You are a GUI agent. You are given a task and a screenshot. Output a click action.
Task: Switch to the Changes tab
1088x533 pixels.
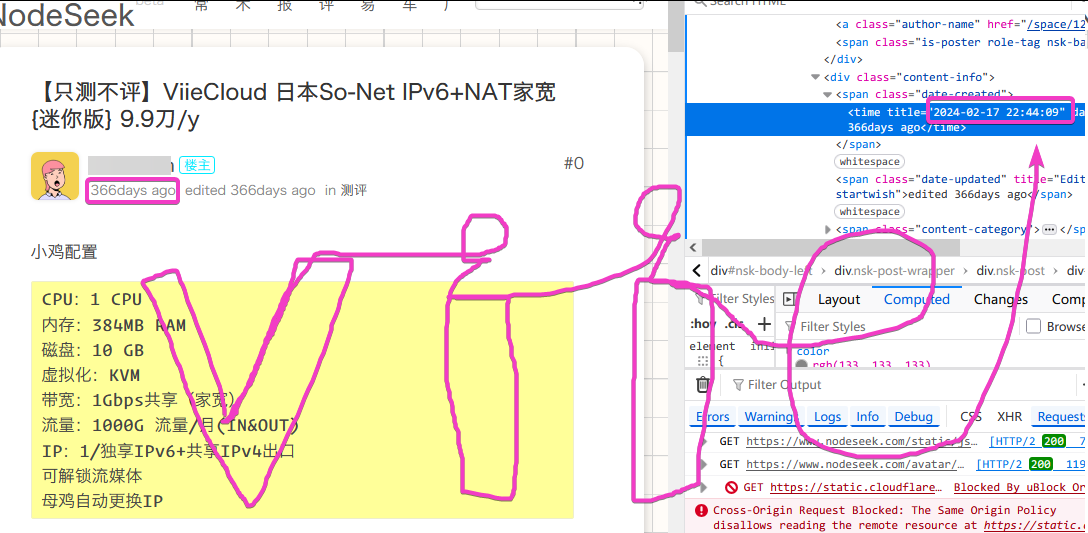tap(1000, 299)
